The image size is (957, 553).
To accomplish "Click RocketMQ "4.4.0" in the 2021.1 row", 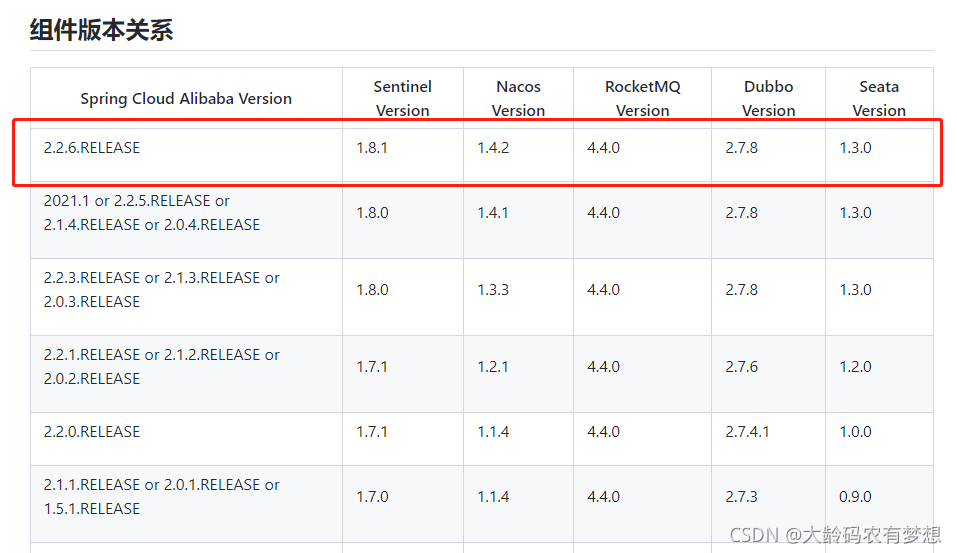I will [603, 212].
